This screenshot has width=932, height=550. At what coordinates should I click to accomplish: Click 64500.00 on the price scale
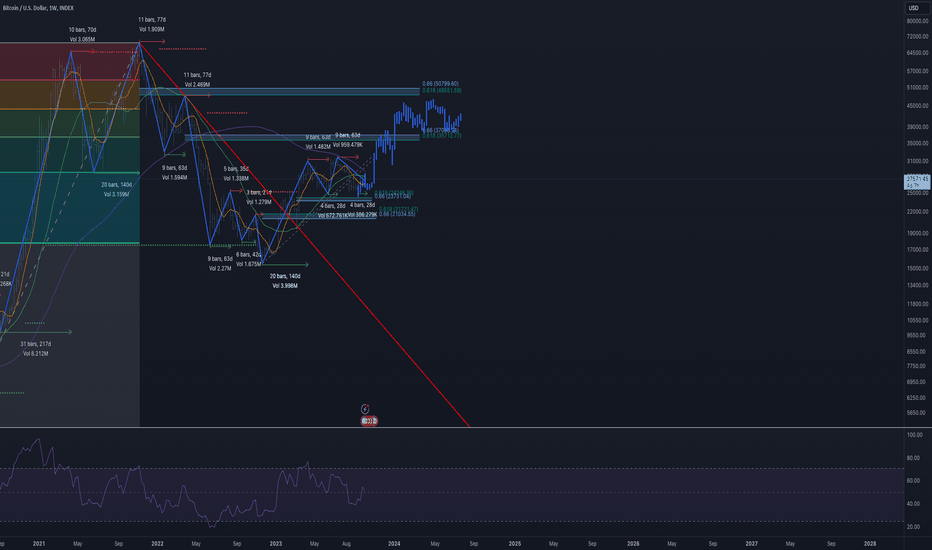pos(917,53)
